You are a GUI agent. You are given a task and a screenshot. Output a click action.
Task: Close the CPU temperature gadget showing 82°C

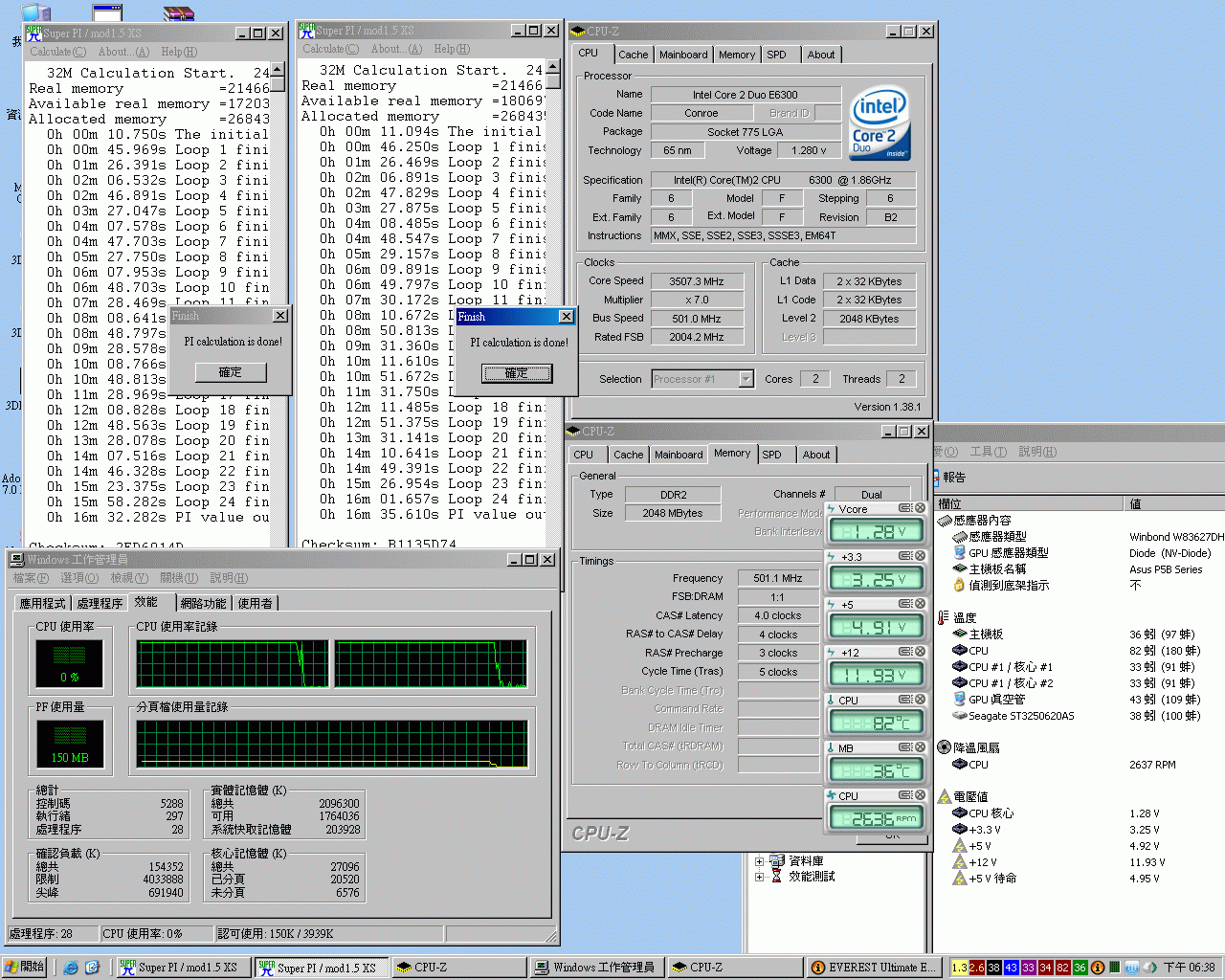pos(921,700)
